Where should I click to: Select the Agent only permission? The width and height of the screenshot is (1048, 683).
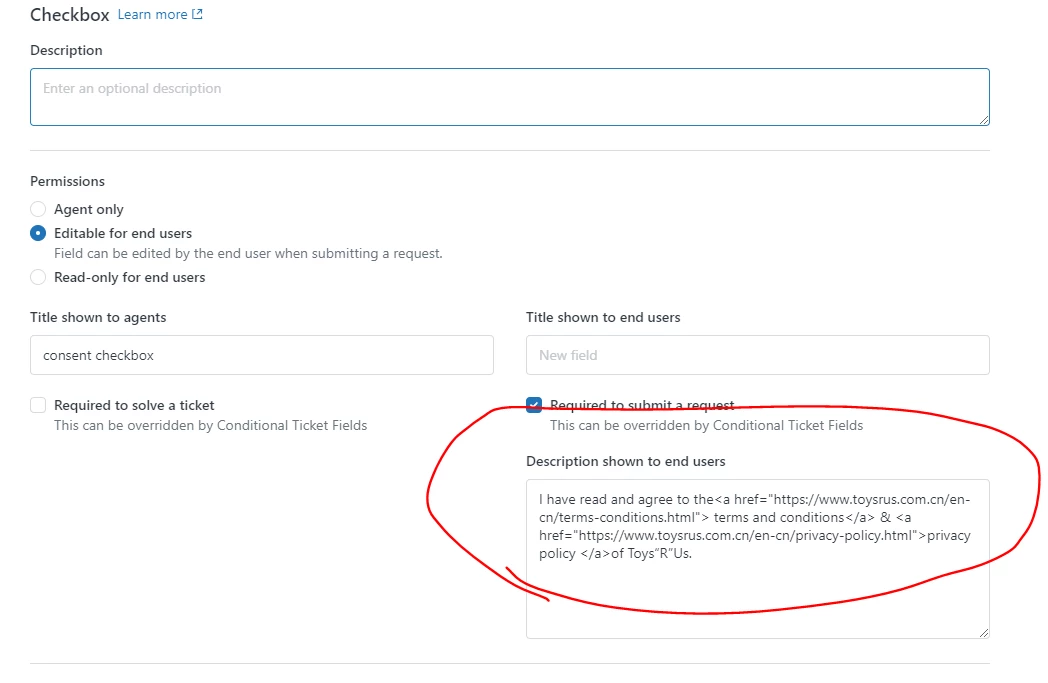[x=38, y=209]
